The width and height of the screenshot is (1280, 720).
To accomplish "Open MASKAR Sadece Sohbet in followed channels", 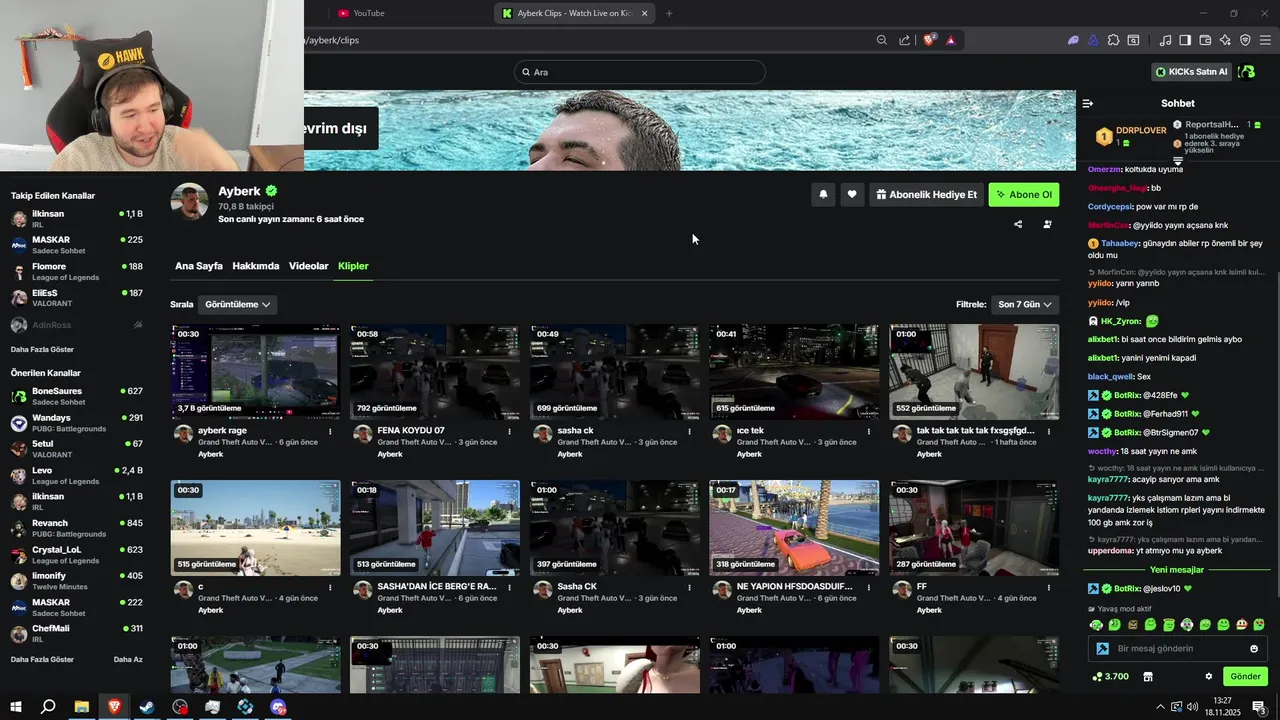I will click(77, 245).
